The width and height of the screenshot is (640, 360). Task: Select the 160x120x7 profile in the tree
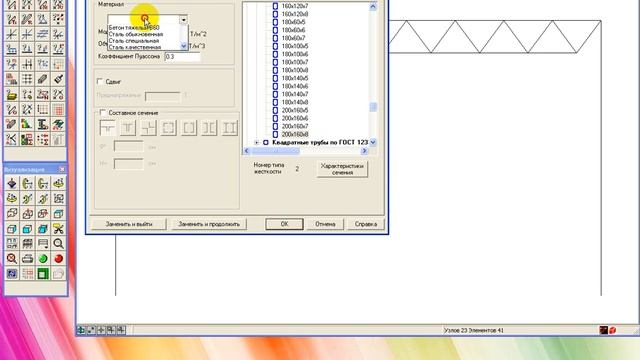click(295, 6)
